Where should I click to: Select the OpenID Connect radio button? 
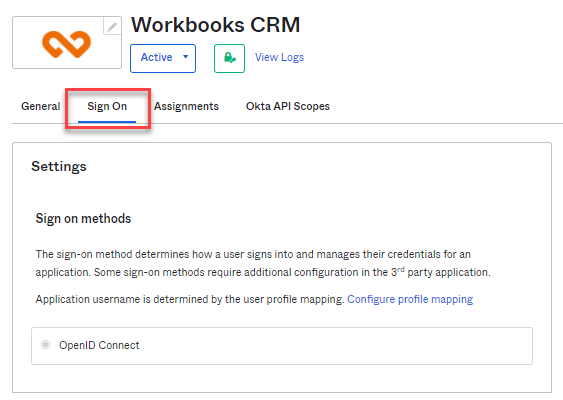(45, 345)
